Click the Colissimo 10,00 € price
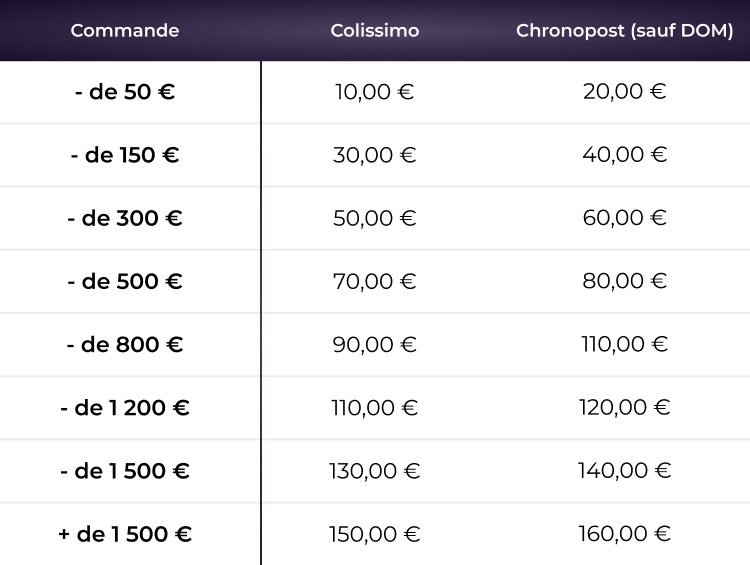Viewport: 750px width, 565px height. (x=375, y=92)
